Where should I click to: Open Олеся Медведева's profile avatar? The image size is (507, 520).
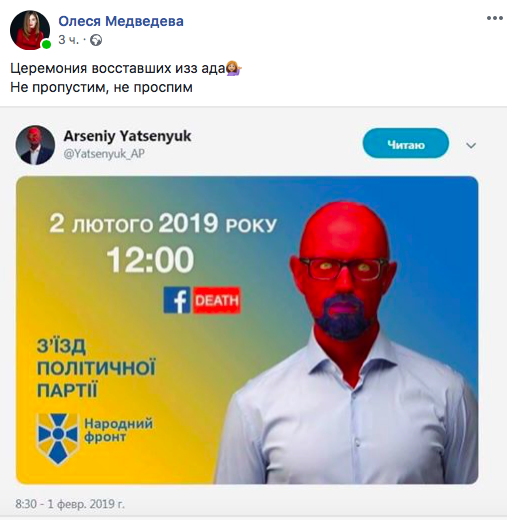click(30, 30)
